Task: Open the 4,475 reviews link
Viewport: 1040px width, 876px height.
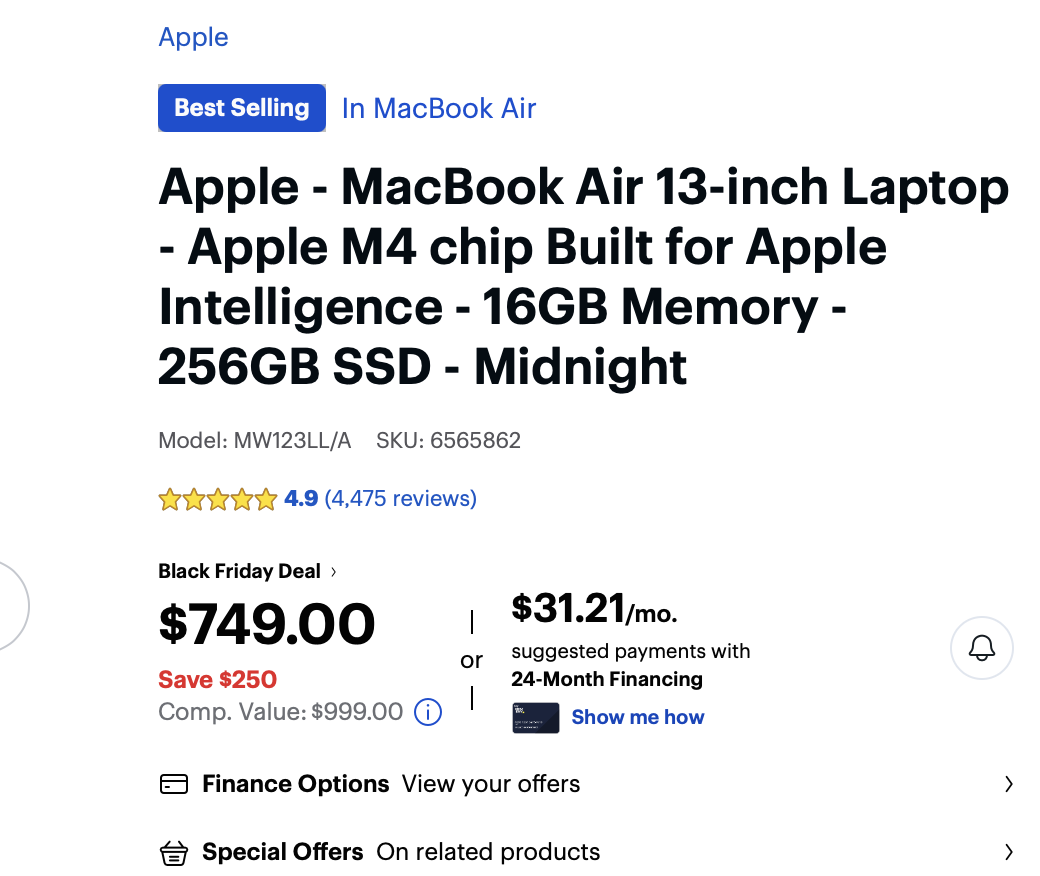Action: pyautogui.click(x=400, y=498)
